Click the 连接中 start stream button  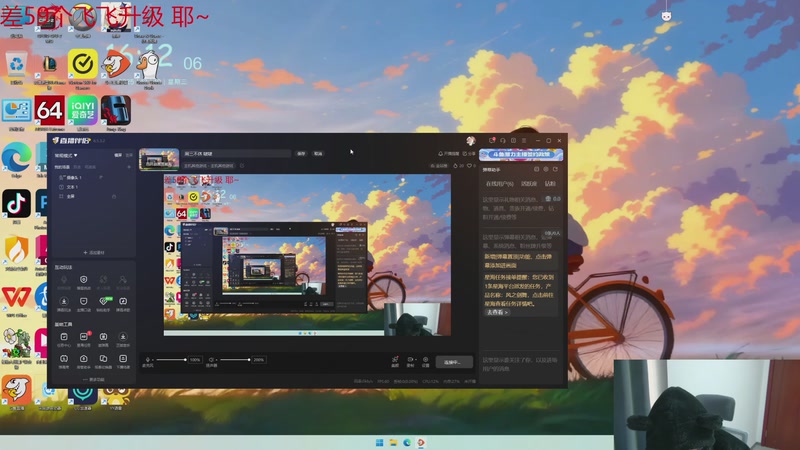point(454,362)
